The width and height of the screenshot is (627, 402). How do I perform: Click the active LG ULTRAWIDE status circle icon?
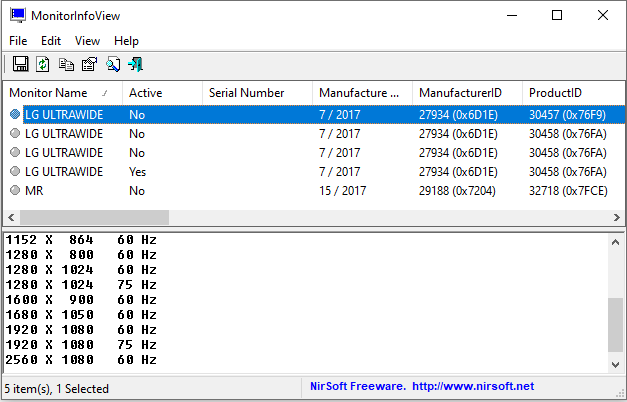[x=15, y=172]
